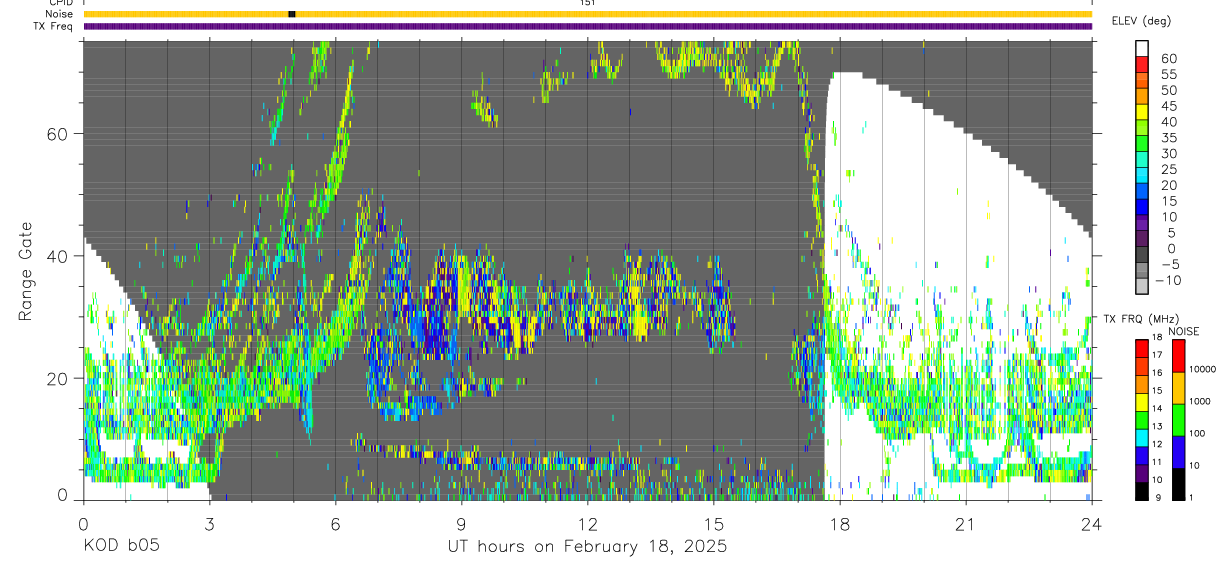Screen dimensions: 1228x567
Task: Click the '18' UT hour axis tick
Action: coord(839,525)
